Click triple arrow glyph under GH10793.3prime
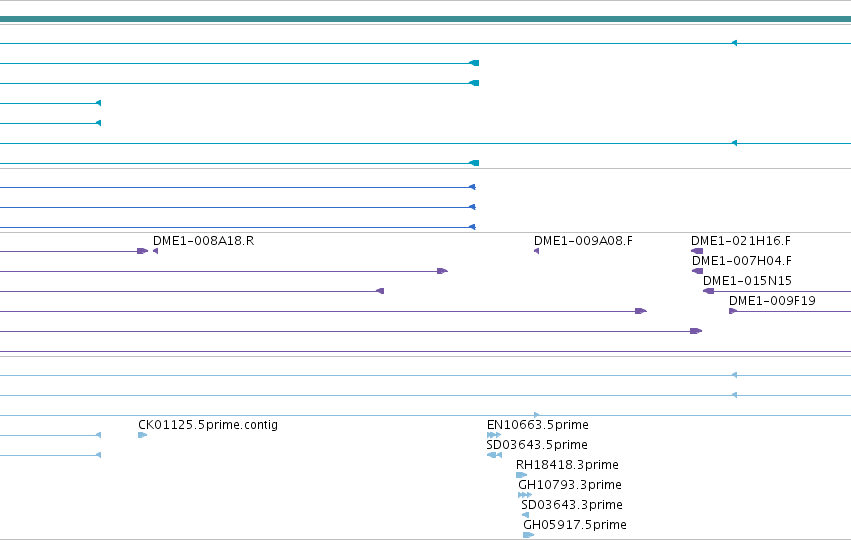851x540 pixels. pyautogui.click(x=525, y=495)
